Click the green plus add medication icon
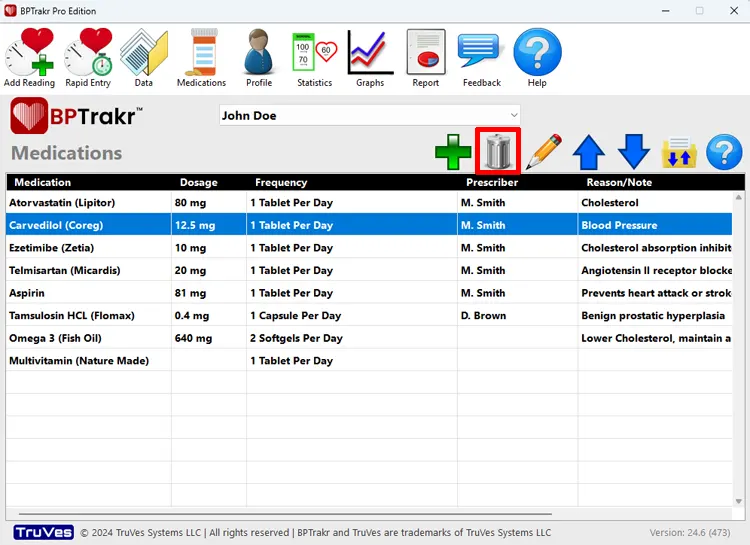 453,153
